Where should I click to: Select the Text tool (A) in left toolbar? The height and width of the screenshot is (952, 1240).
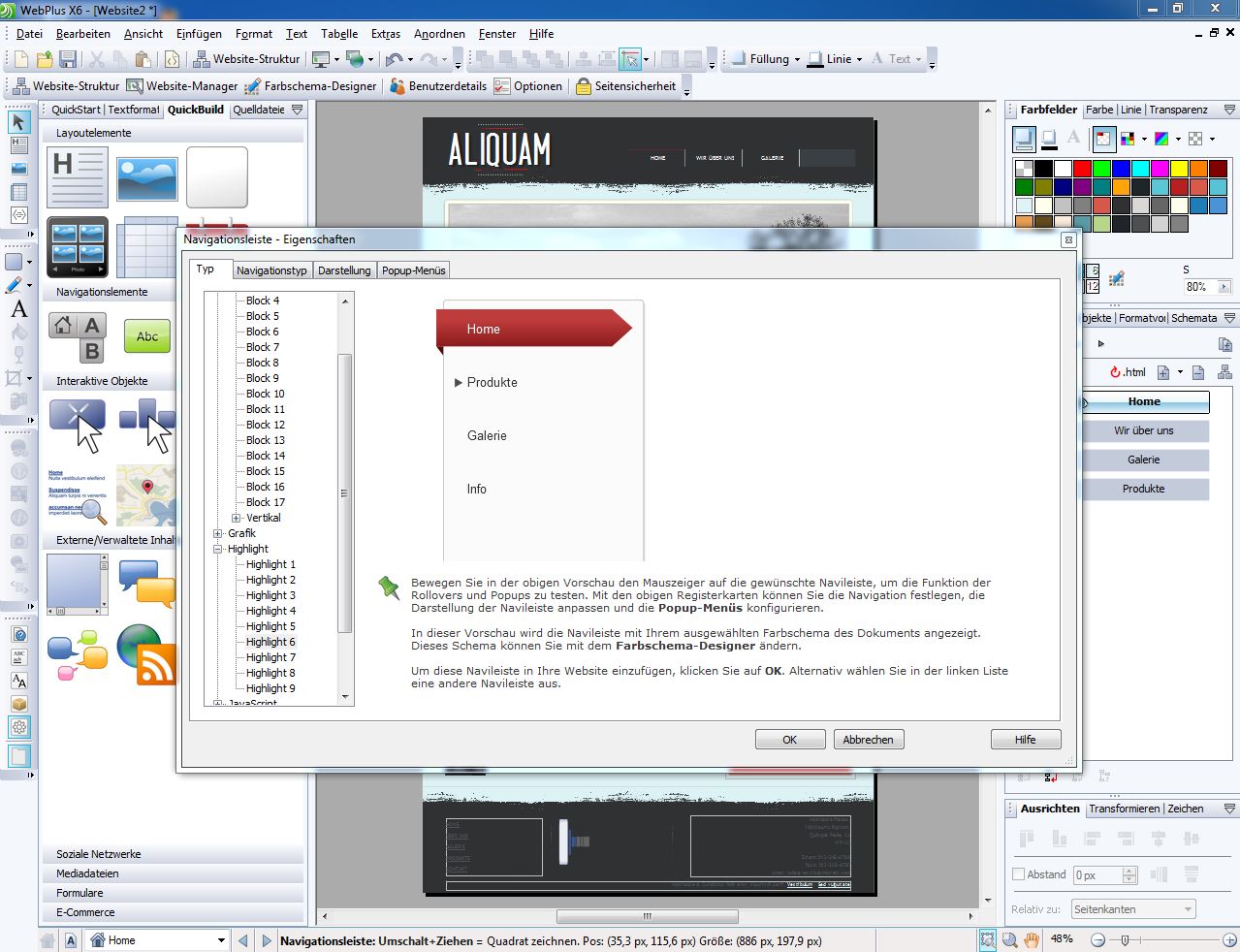coord(17,310)
